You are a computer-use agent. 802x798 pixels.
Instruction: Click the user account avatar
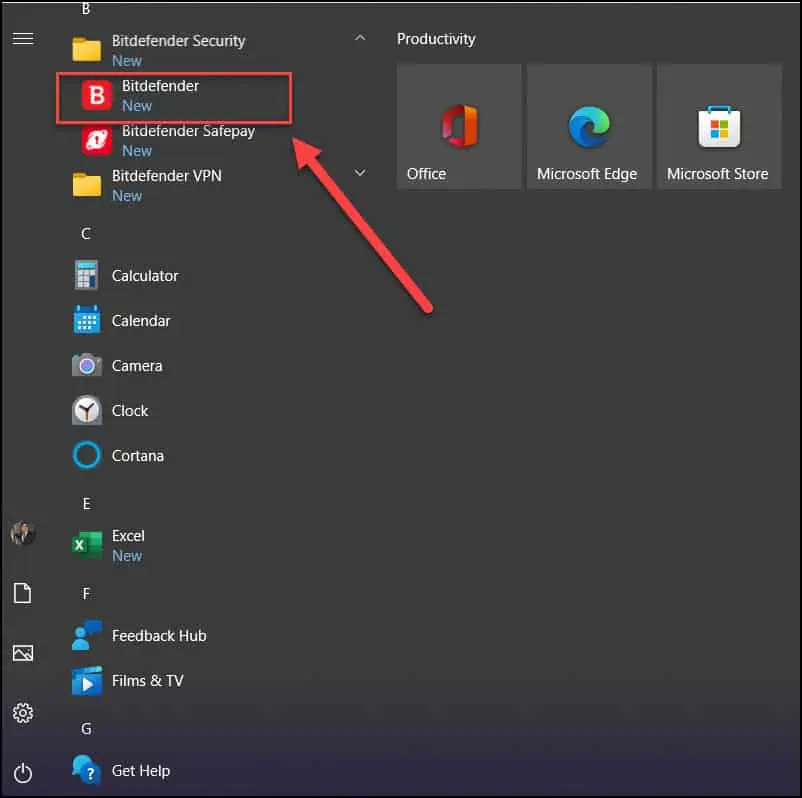[23, 534]
